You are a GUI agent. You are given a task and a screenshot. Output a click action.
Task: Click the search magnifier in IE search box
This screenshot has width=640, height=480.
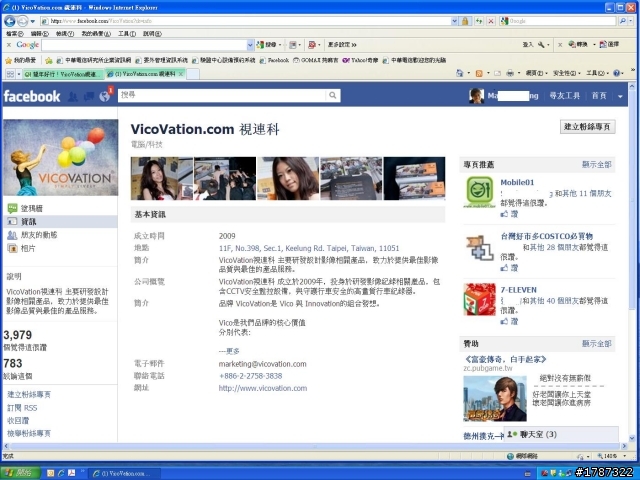pos(622,21)
